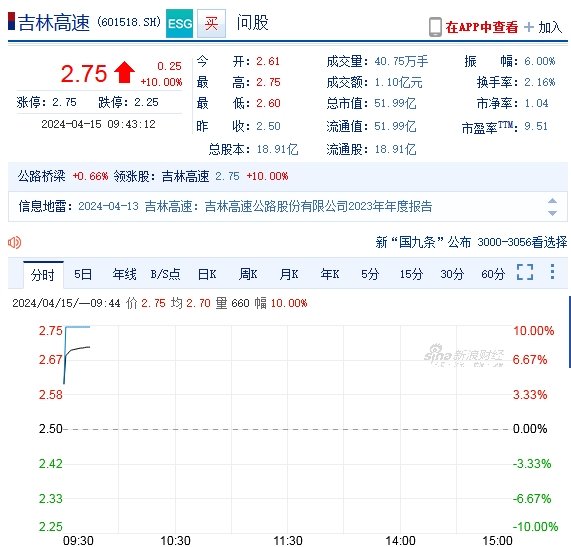Select the 分时 tab

click(43, 275)
